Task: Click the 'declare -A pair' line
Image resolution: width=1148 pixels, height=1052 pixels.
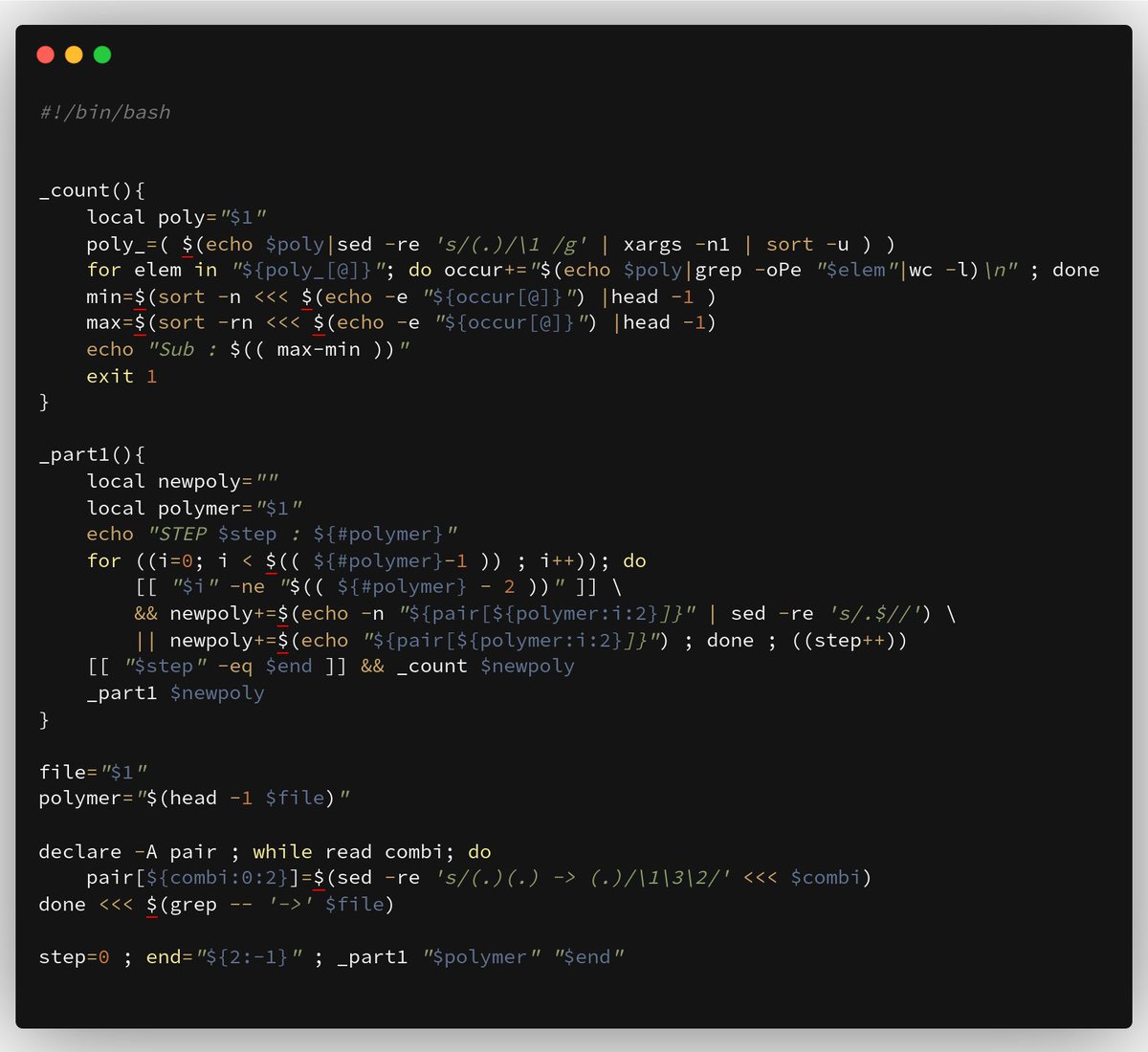Action: 265,851
